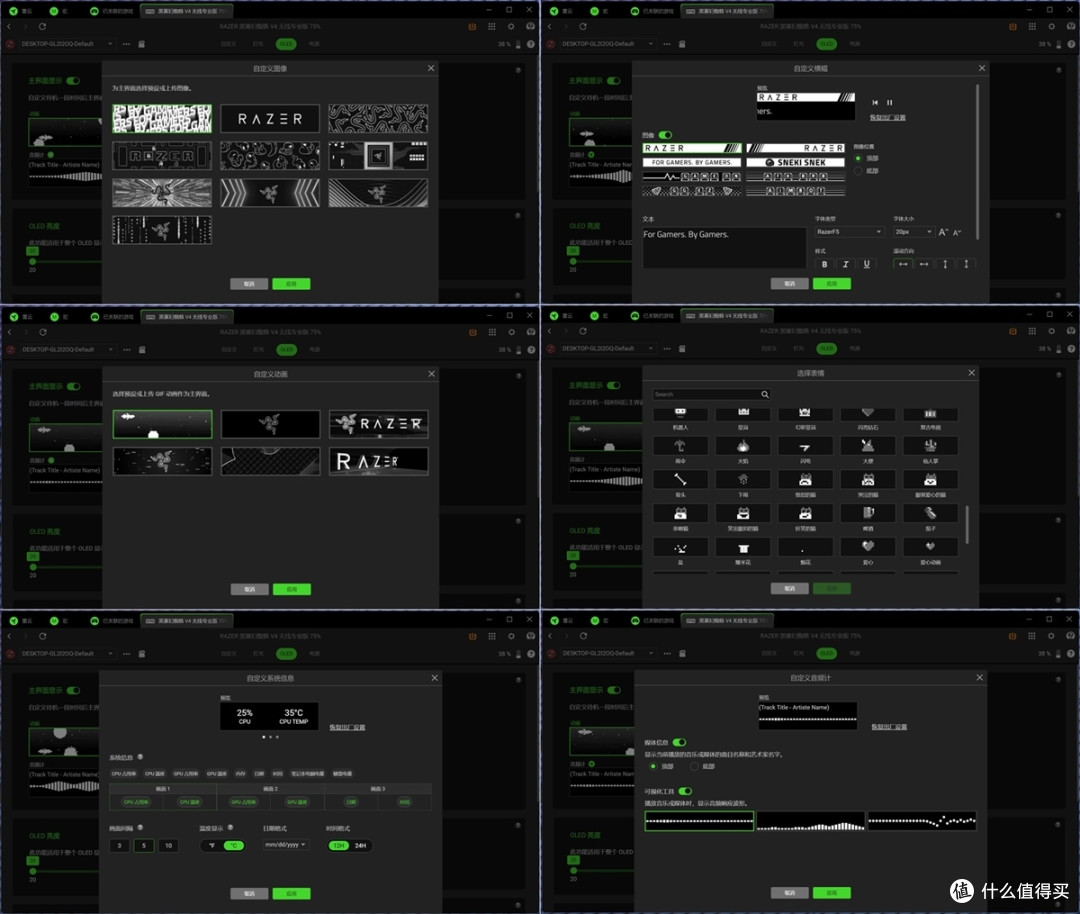Screen dimensions: 1080x914
Task: Select the beer mug emoji
Action: pos(868,513)
